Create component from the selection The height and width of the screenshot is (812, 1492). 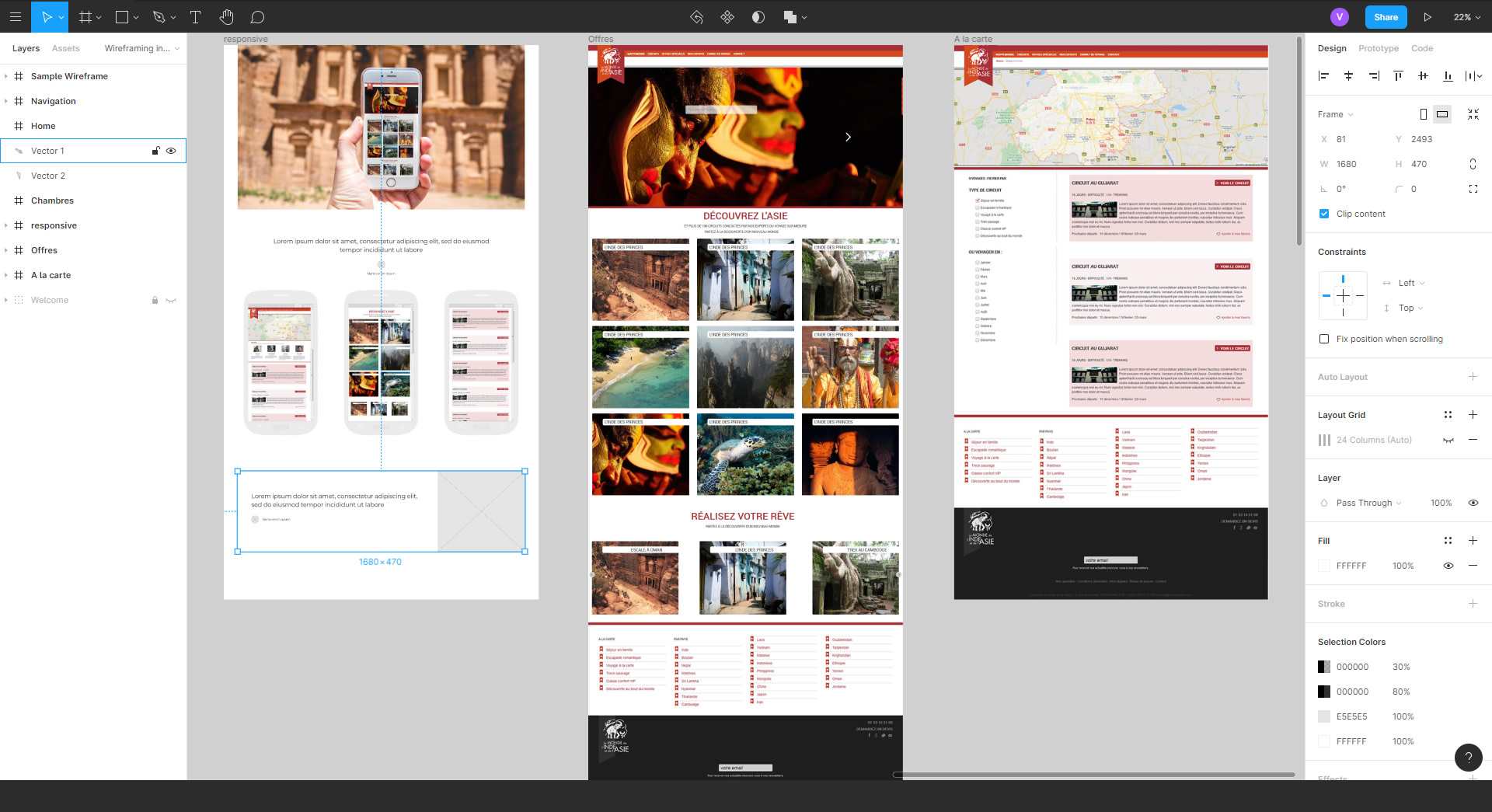[x=727, y=17]
